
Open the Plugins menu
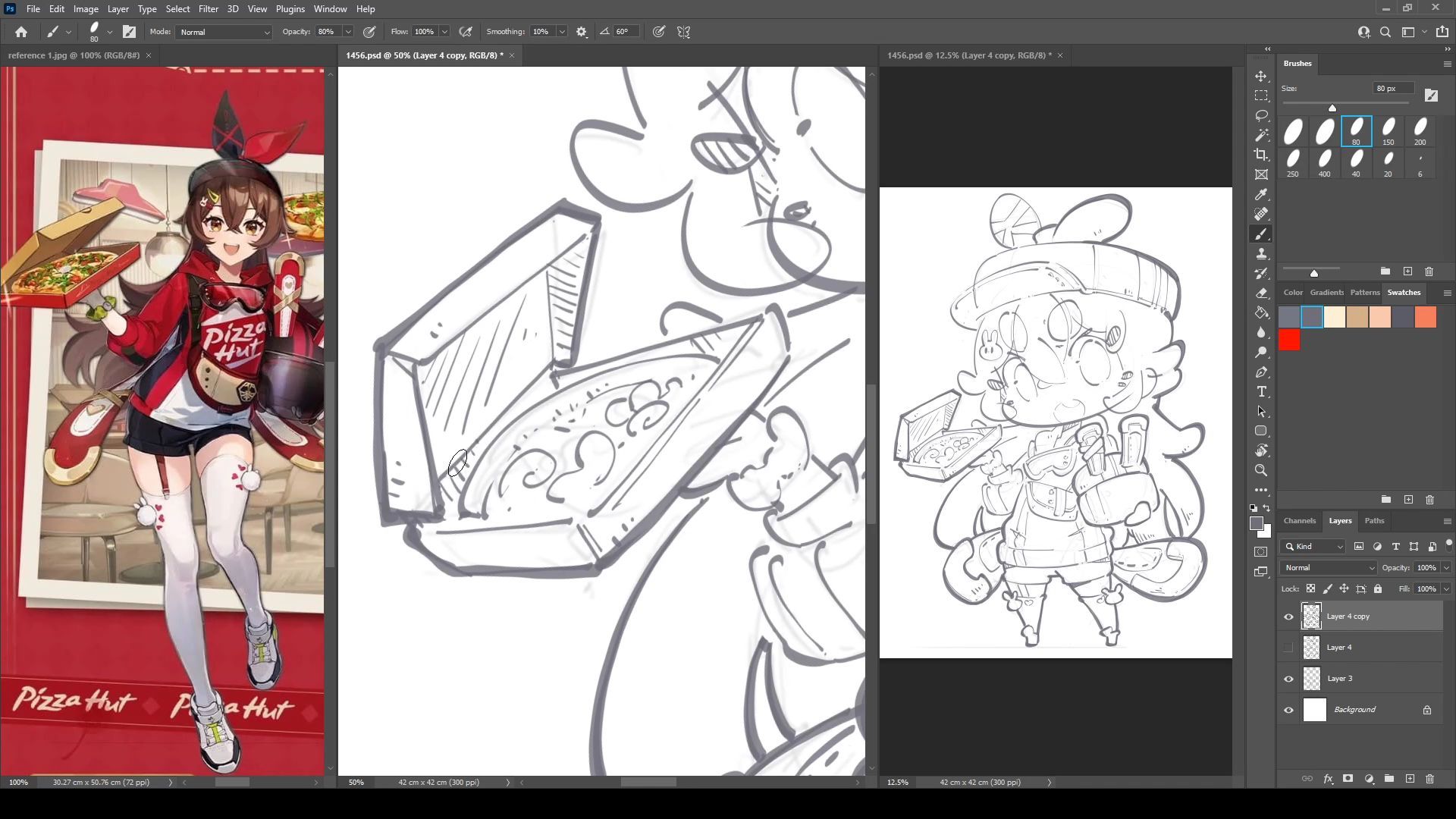pos(290,9)
